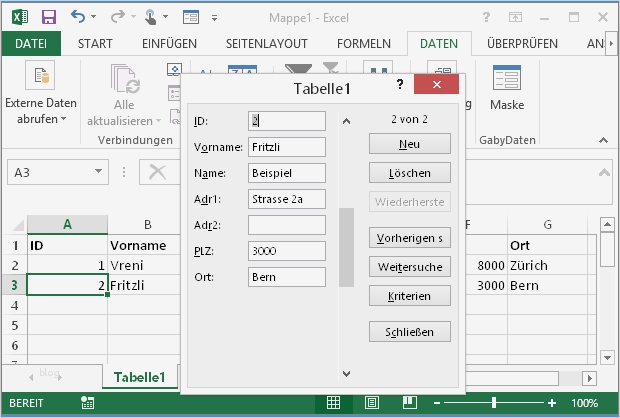Toggle touch/mouse mode icon

[150, 17]
